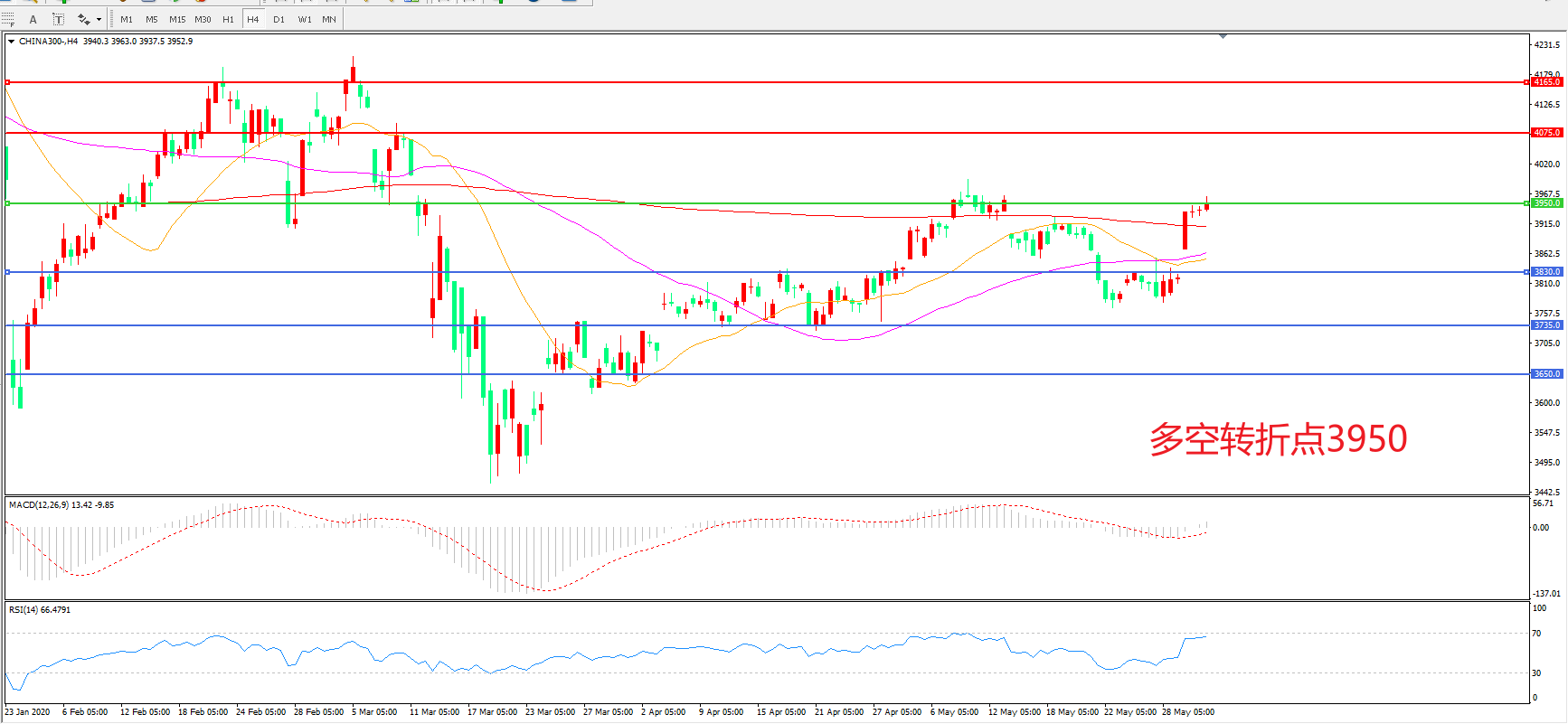
Task: Toggle the H4 timeframe button
Action: click(x=253, y=19)
